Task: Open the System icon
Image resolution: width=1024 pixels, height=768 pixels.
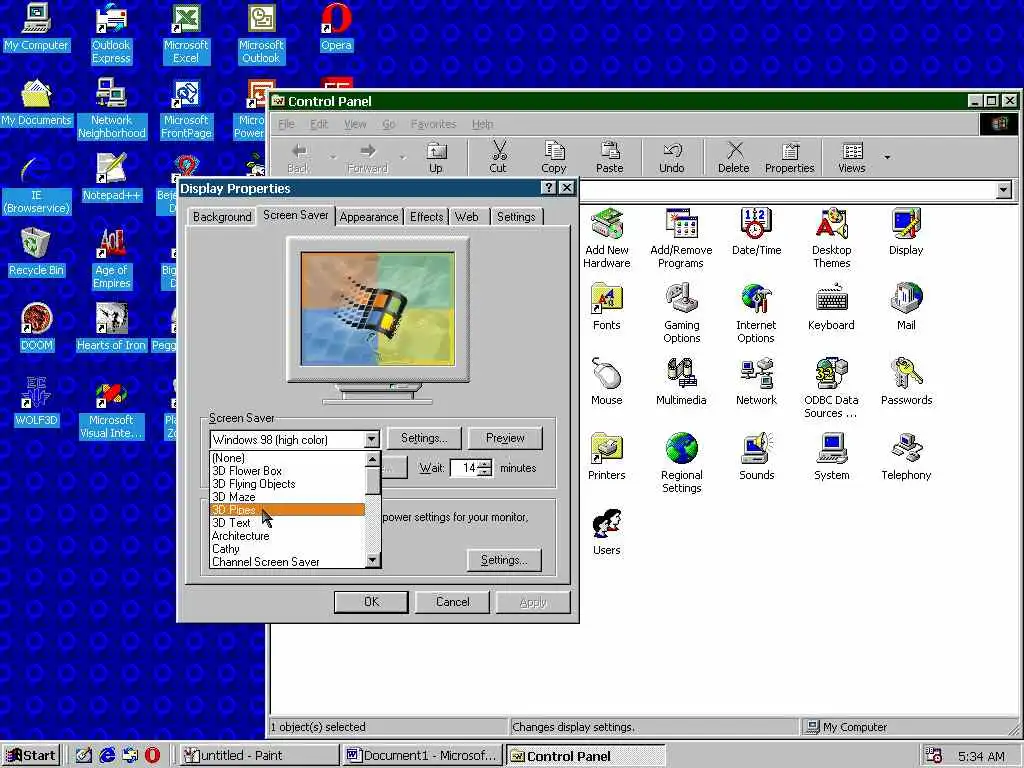Action: click(x=831, y=457)
